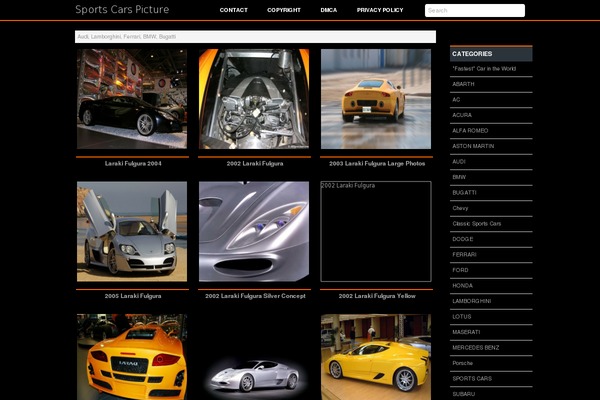This screenshot has height=400, width=600.
Task: Open the FORD category
Action: click(460, 270)
